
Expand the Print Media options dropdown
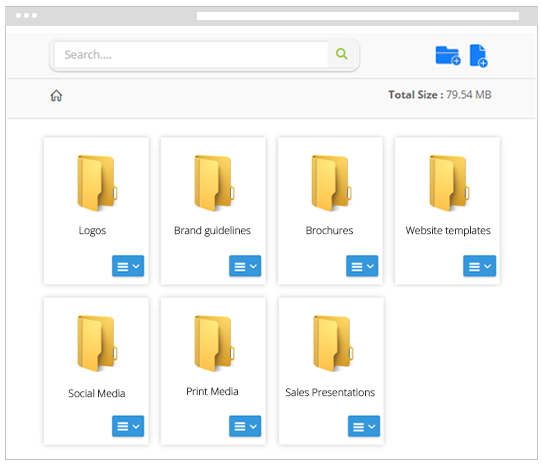[x=245, y=426]
